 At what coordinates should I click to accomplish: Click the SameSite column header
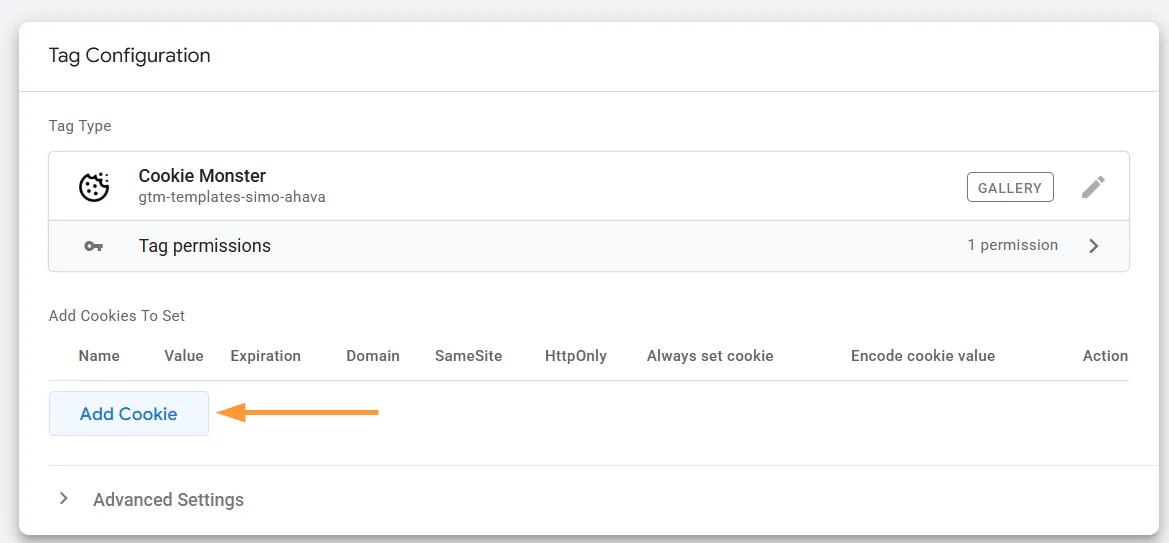point(468,356)
